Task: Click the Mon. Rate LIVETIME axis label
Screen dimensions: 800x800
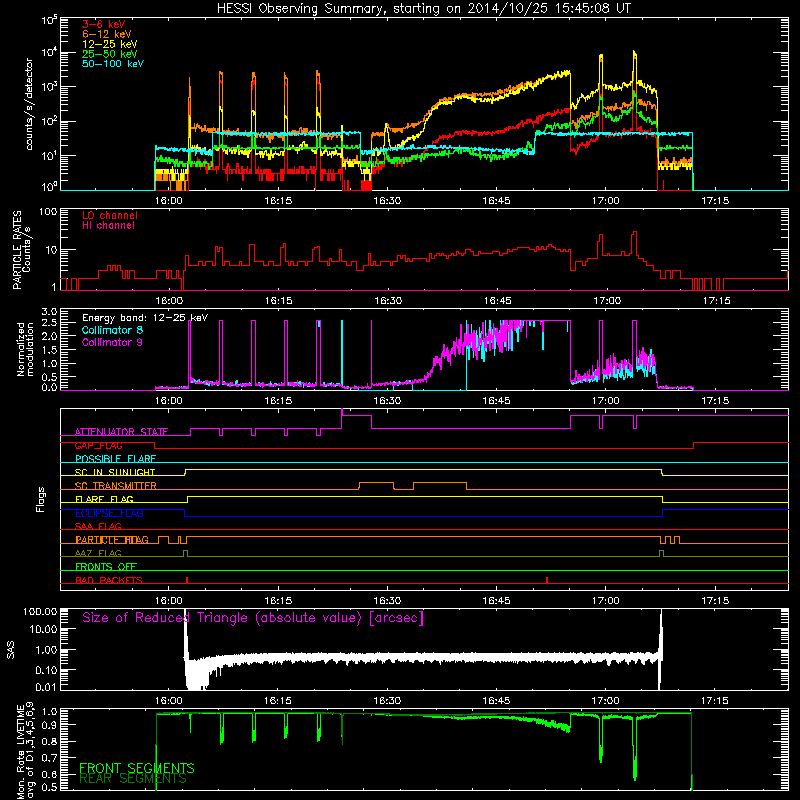Action: 25,752
